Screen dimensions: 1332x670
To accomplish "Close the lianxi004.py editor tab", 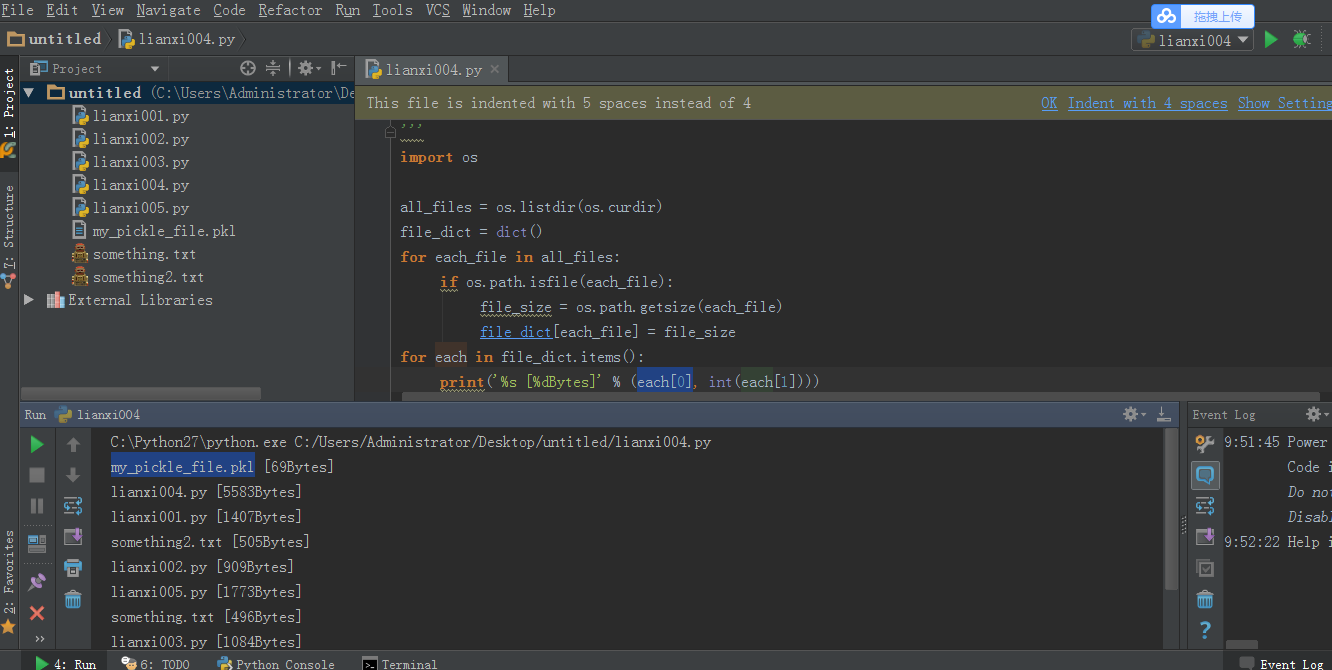I will pos(495,70).
